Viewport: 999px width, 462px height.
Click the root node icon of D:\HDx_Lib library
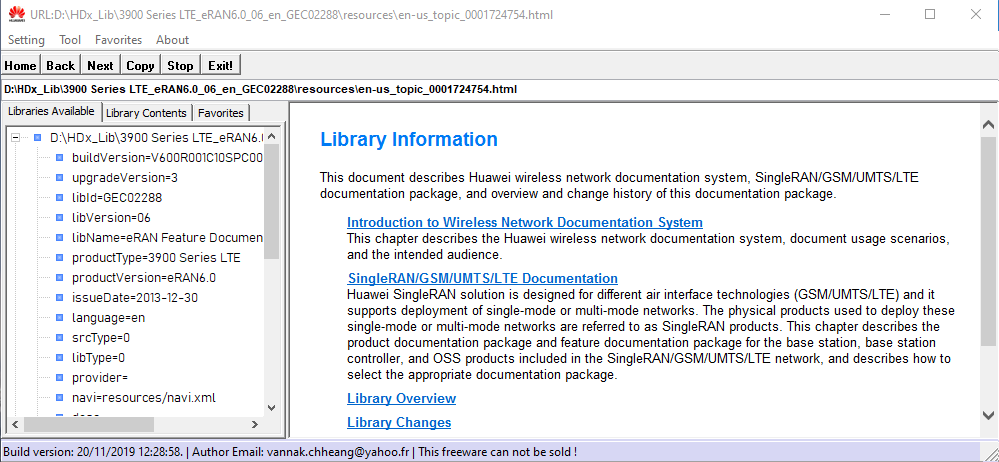[37, 137]
